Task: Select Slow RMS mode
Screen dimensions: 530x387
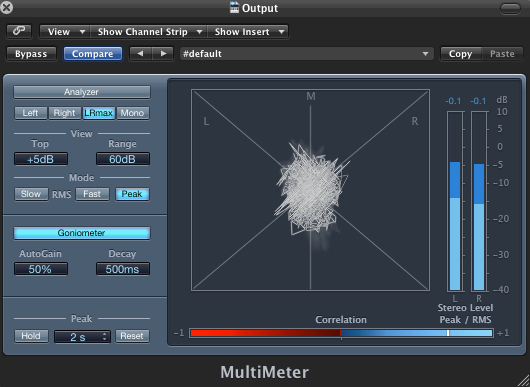Action: tap(31, 194)
